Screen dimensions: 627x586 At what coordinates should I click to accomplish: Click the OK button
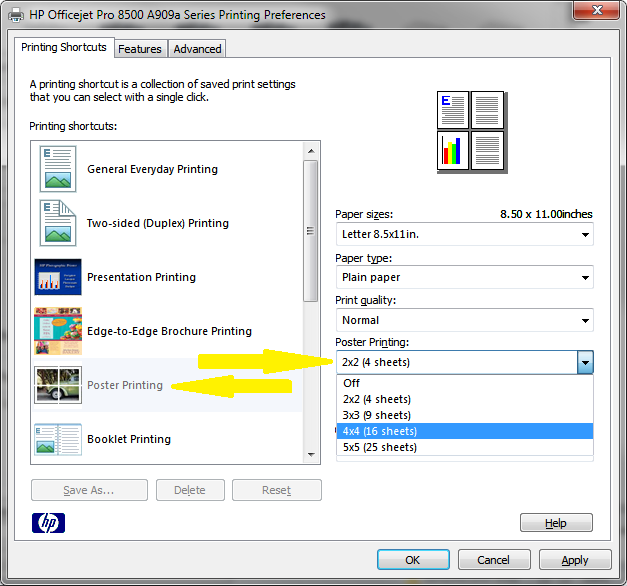click(x=413, y=560)
